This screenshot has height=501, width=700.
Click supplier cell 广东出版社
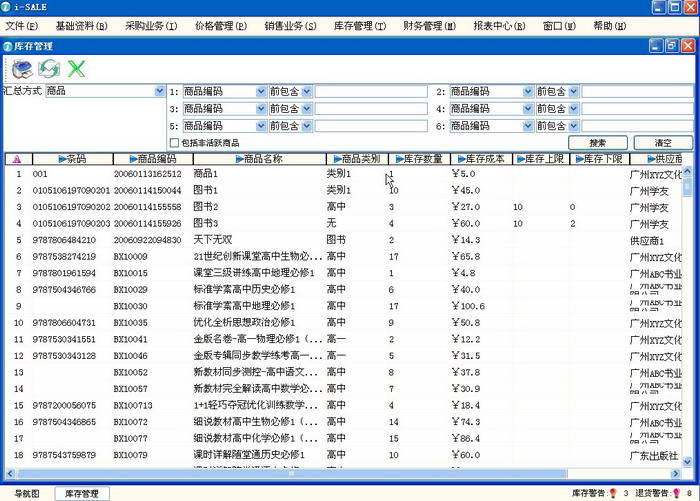[654, 455]
